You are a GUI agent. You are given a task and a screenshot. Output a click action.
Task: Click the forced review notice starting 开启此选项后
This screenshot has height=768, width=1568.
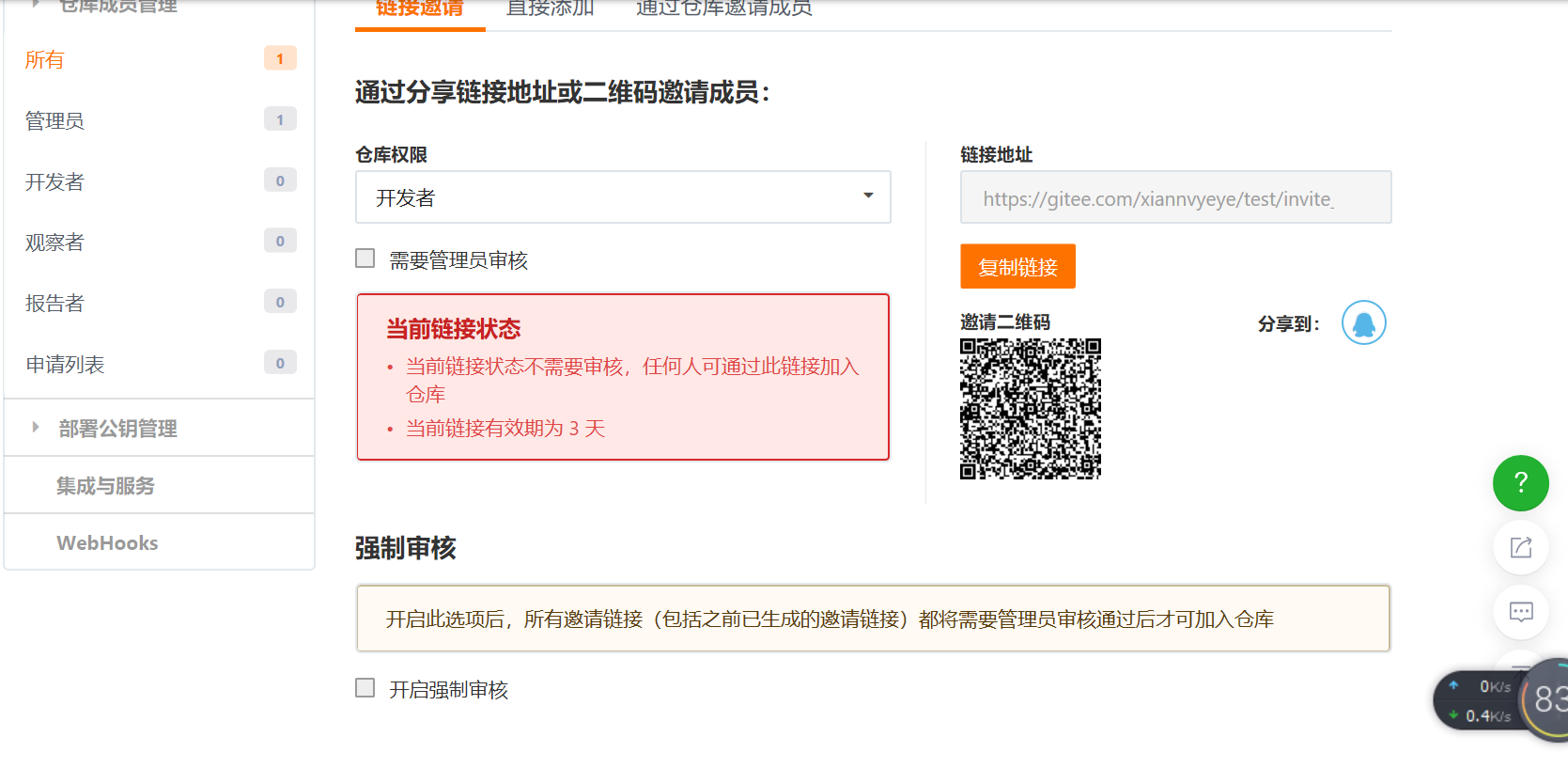[873, 619]
